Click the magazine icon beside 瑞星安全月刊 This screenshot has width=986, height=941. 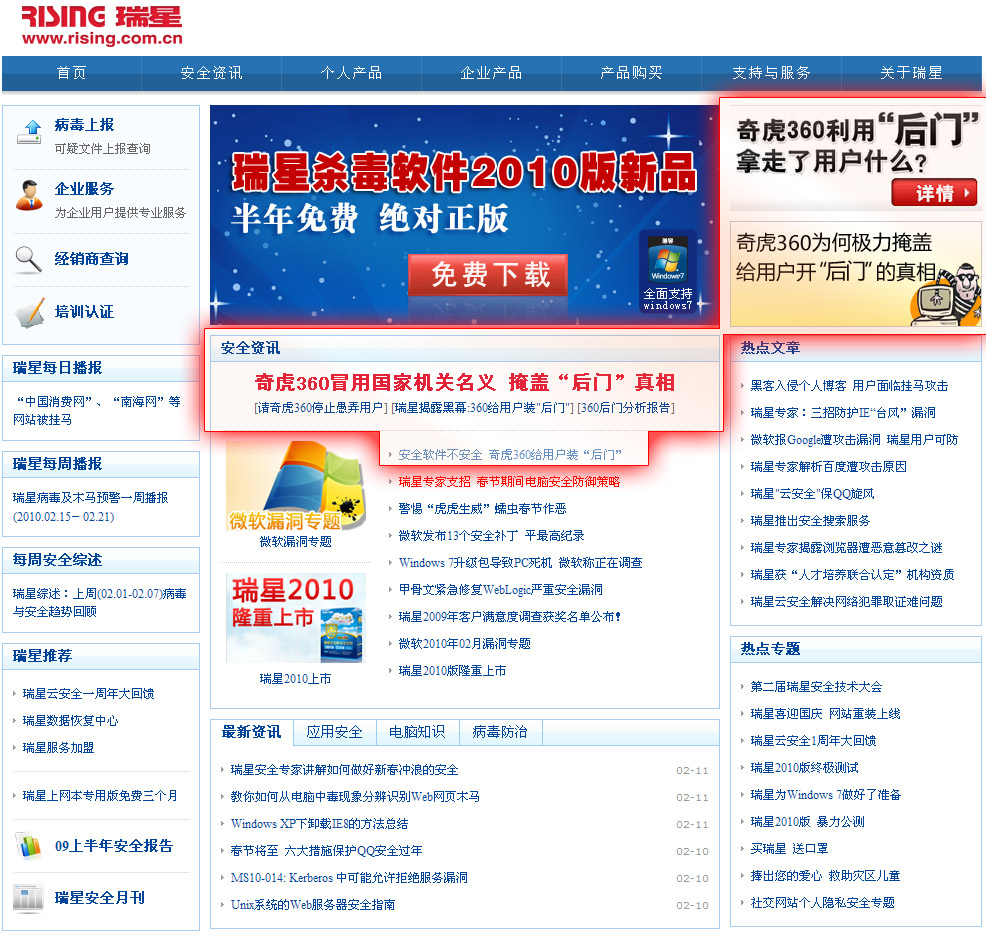click(x=29, y=898)
